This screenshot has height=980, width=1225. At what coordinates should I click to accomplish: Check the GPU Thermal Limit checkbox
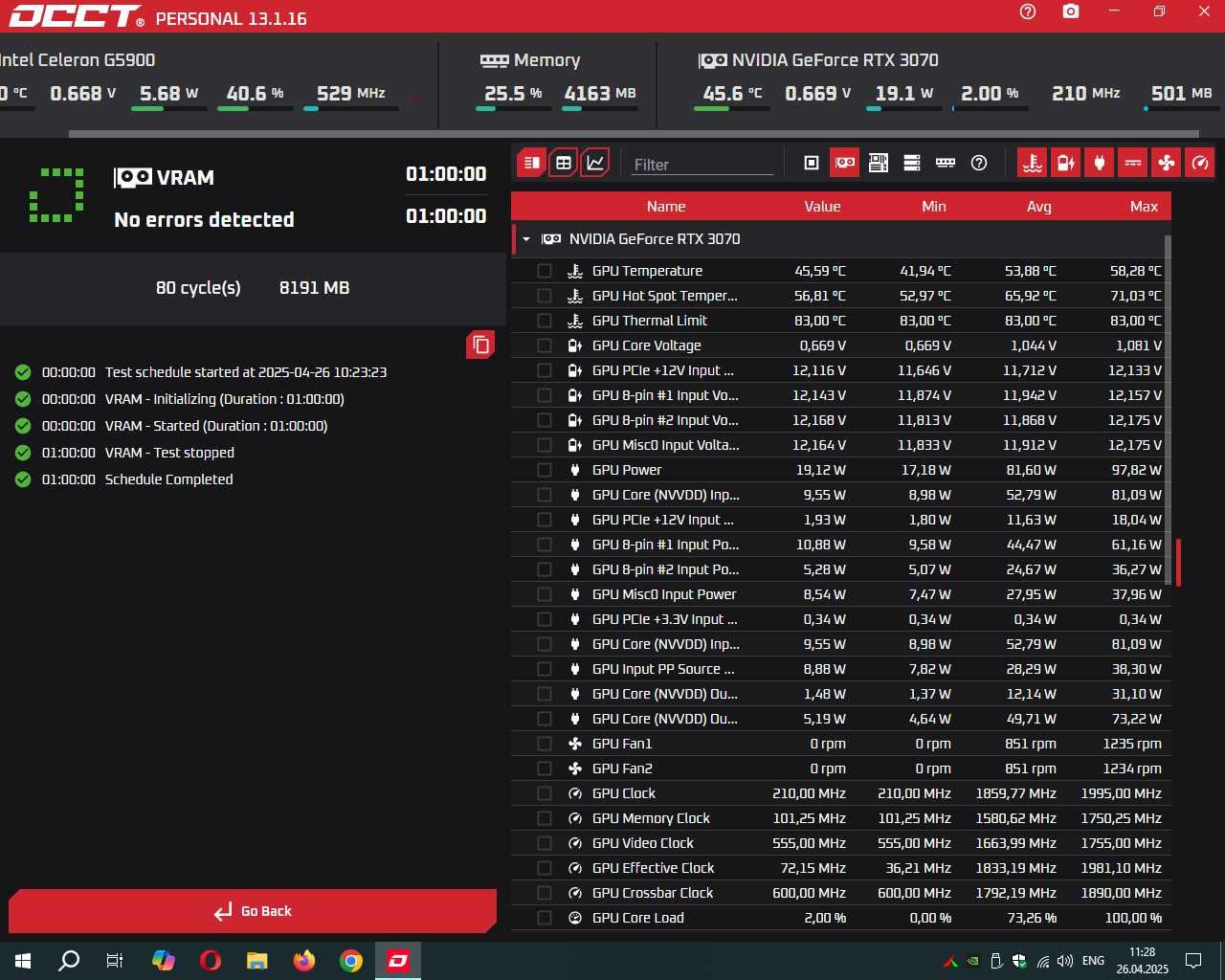tap(545, 321)
